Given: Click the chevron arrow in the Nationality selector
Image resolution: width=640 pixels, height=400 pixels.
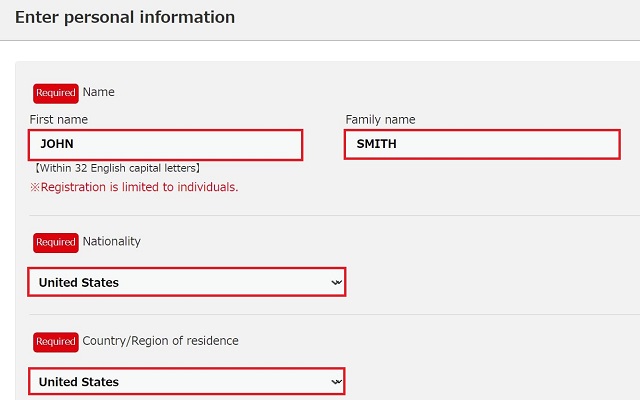Looking at the screenshot, I should coord(336,282).
